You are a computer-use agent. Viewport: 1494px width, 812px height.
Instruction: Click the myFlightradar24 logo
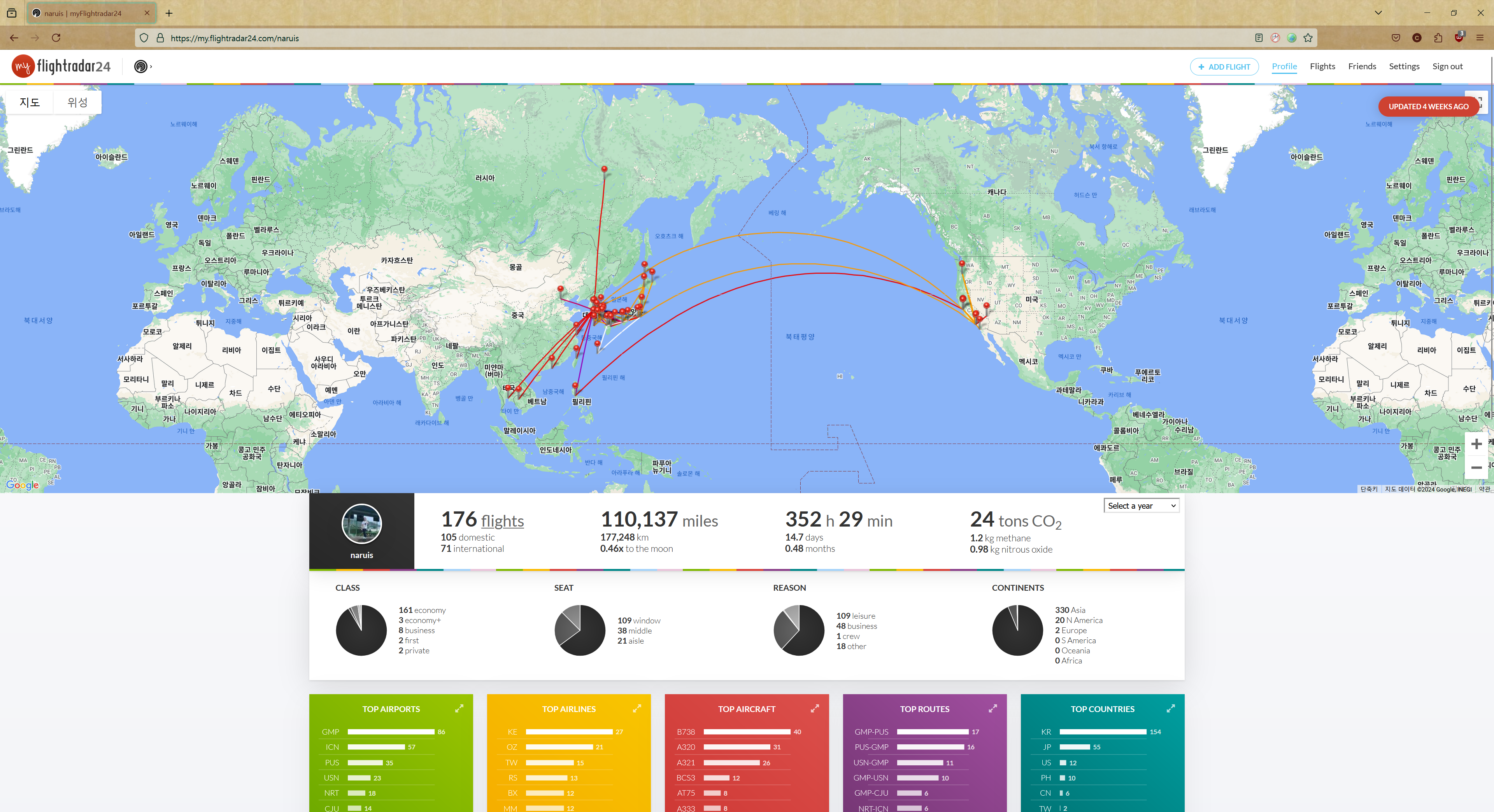(x=61, y=66)
